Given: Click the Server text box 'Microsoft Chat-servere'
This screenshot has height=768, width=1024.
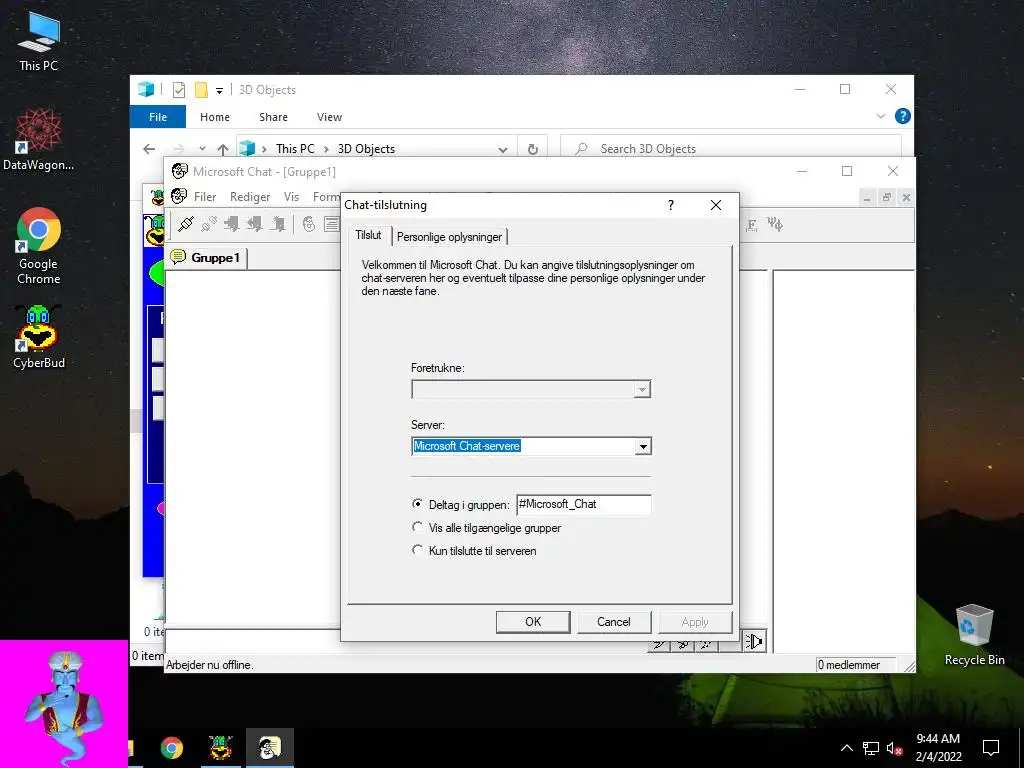Looking at the screenshot, I should pos(524,446).
